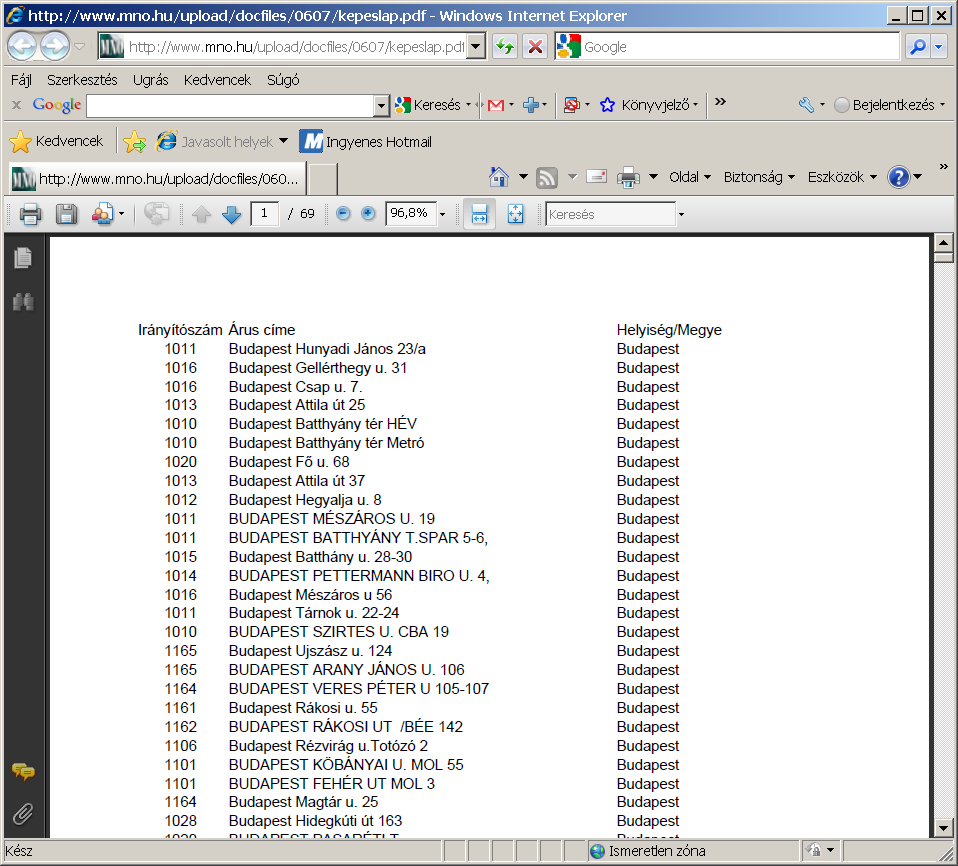This screenshot has height=866, width=958.
Task: Open the Kedvencek menu in menu bar
Action: (217, 80)
